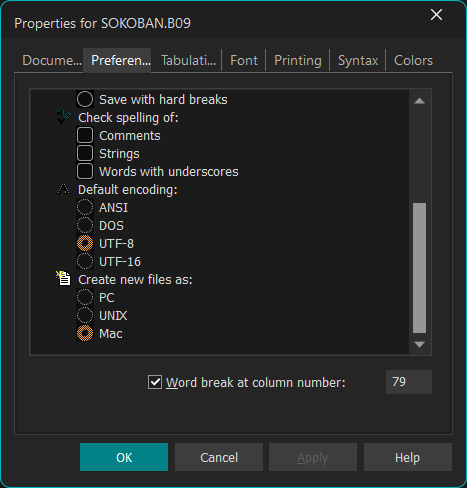Enable spell checking of Comments
467x488 pixels.
click(x=85, y=135)
